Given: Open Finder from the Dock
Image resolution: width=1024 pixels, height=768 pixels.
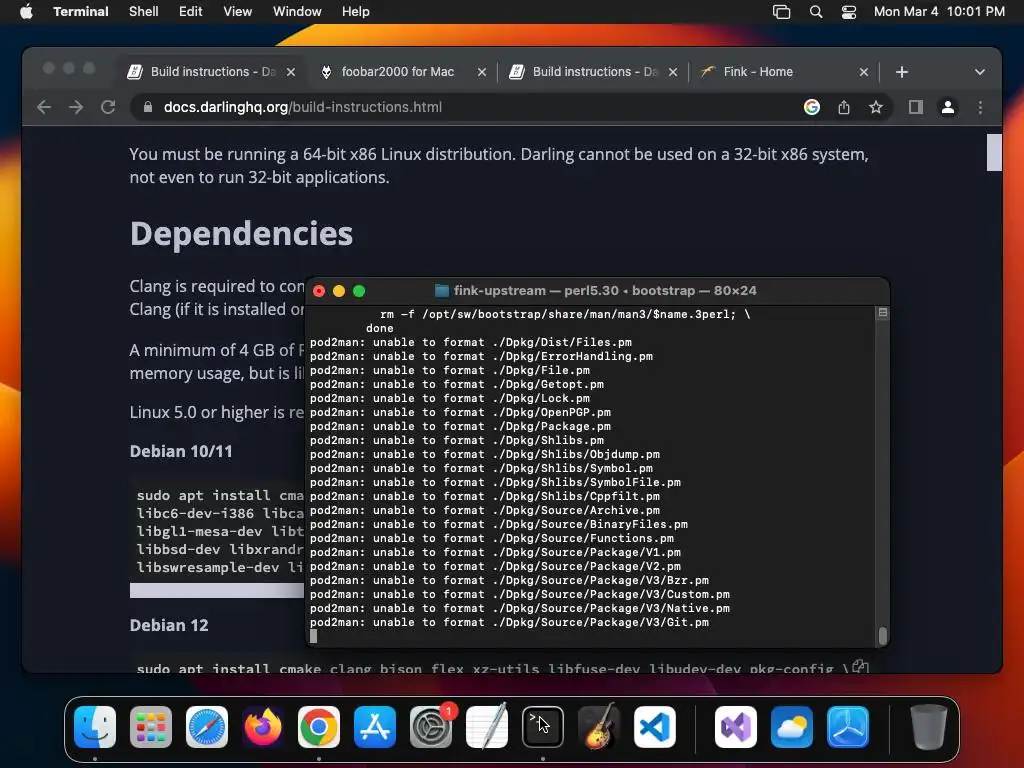Looking at the screenshot, I should click(x=95, y=727).
